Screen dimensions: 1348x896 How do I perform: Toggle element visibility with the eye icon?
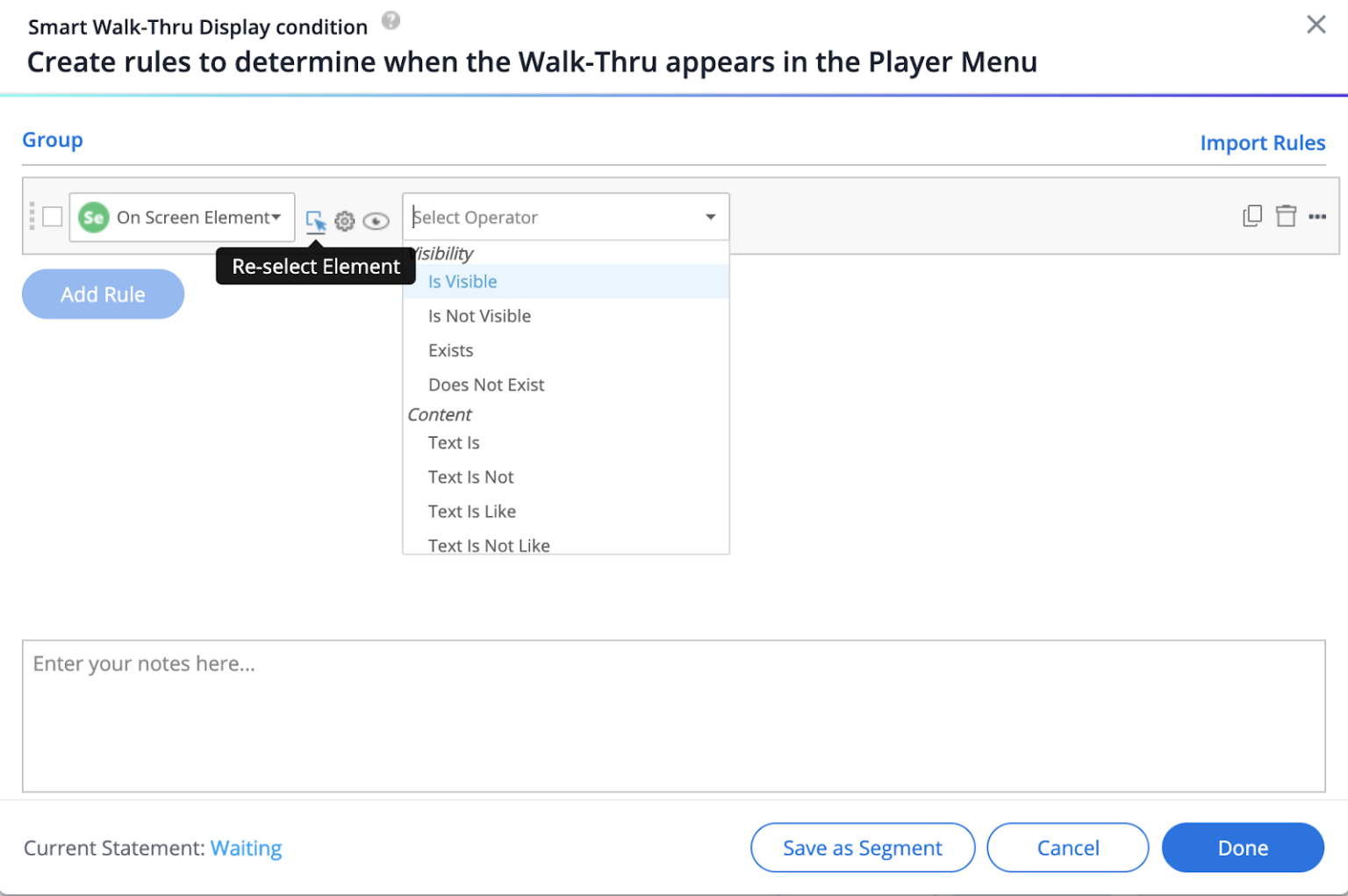(376, 221)
